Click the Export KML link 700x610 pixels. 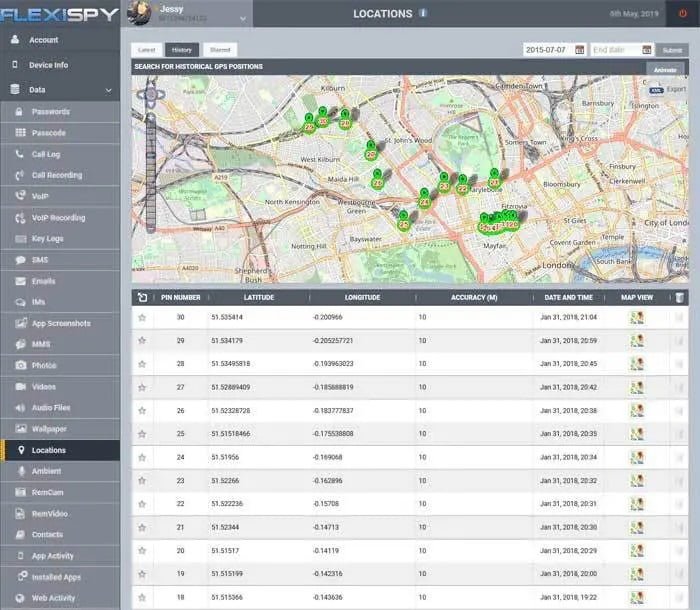pos(667,90)
